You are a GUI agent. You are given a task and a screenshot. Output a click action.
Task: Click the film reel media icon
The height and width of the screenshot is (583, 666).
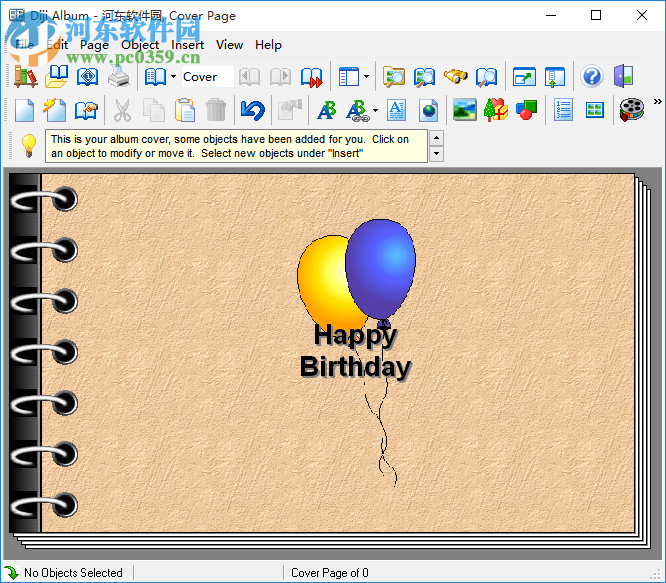coord(631,110)
